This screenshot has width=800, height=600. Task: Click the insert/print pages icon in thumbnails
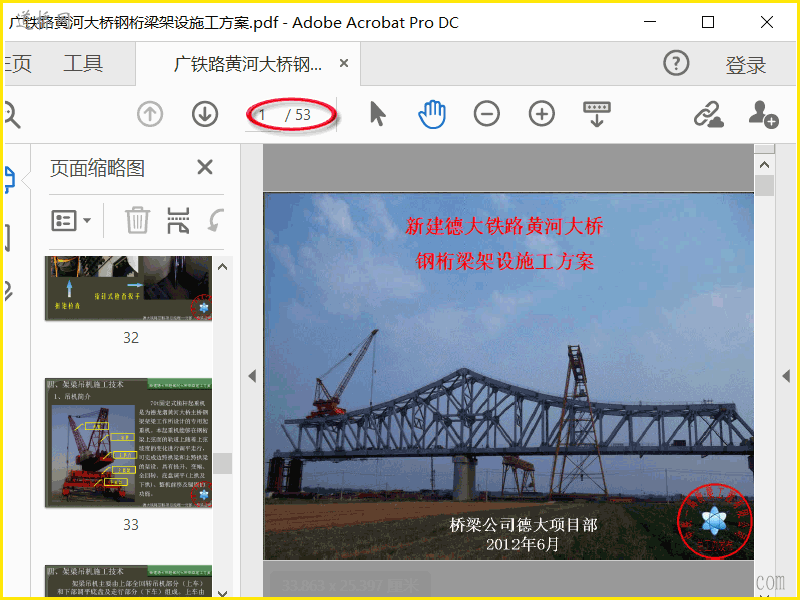(x=178, y=220)
